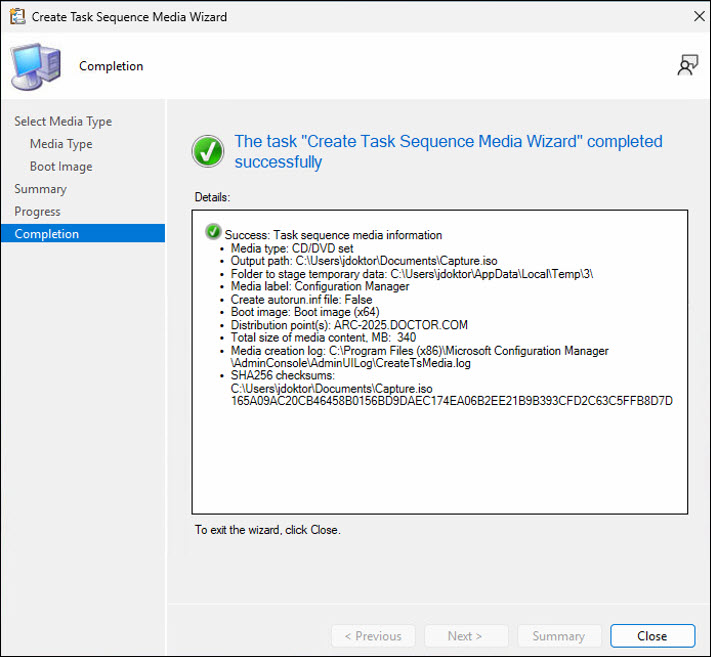The width and height of the screenshot is (711, 657).
Task: Click the disabled Previous button
Action: pyautogui.click(x=373, y=636)
